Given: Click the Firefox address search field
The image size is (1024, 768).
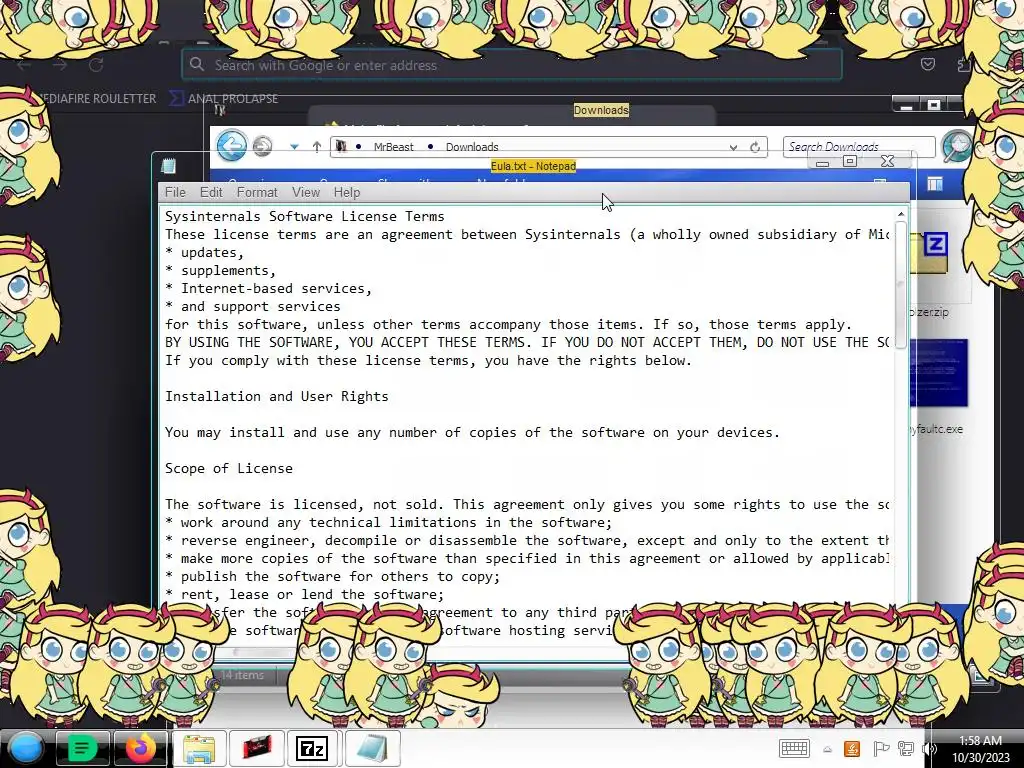Looking at the screenshot, I should pos(511,65).
